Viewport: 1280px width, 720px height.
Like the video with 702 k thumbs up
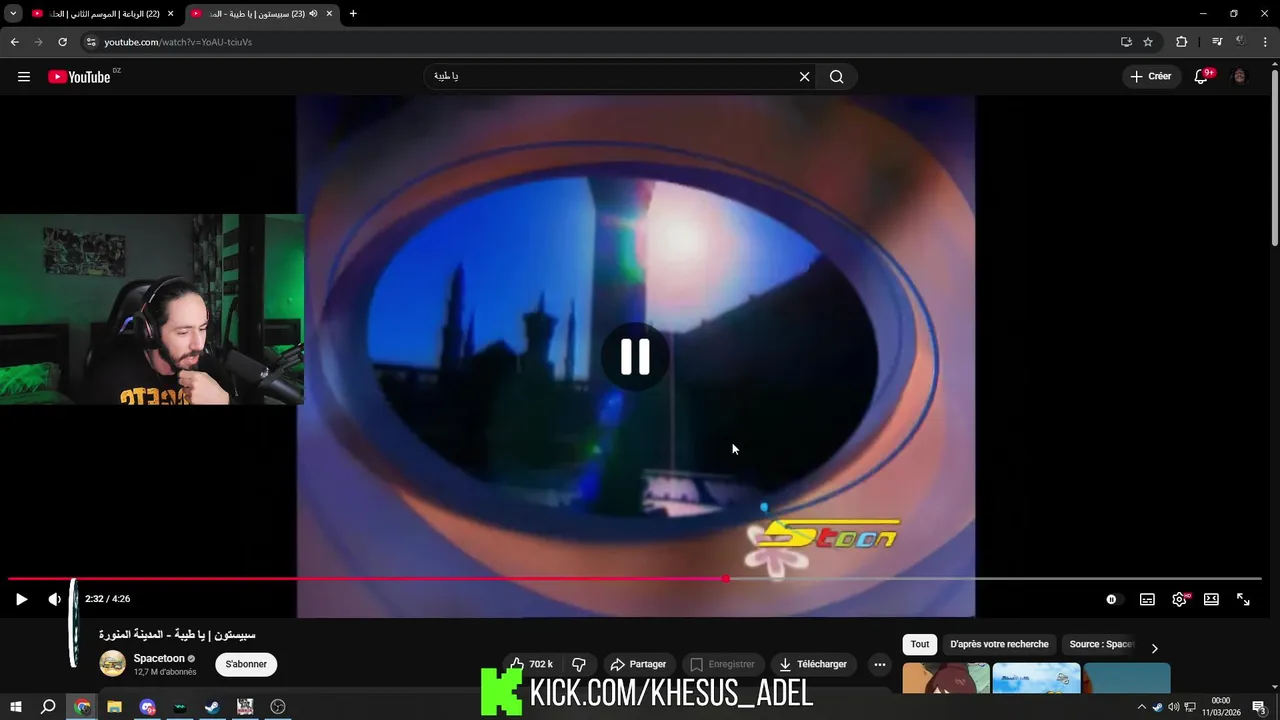tap(530, 664)
